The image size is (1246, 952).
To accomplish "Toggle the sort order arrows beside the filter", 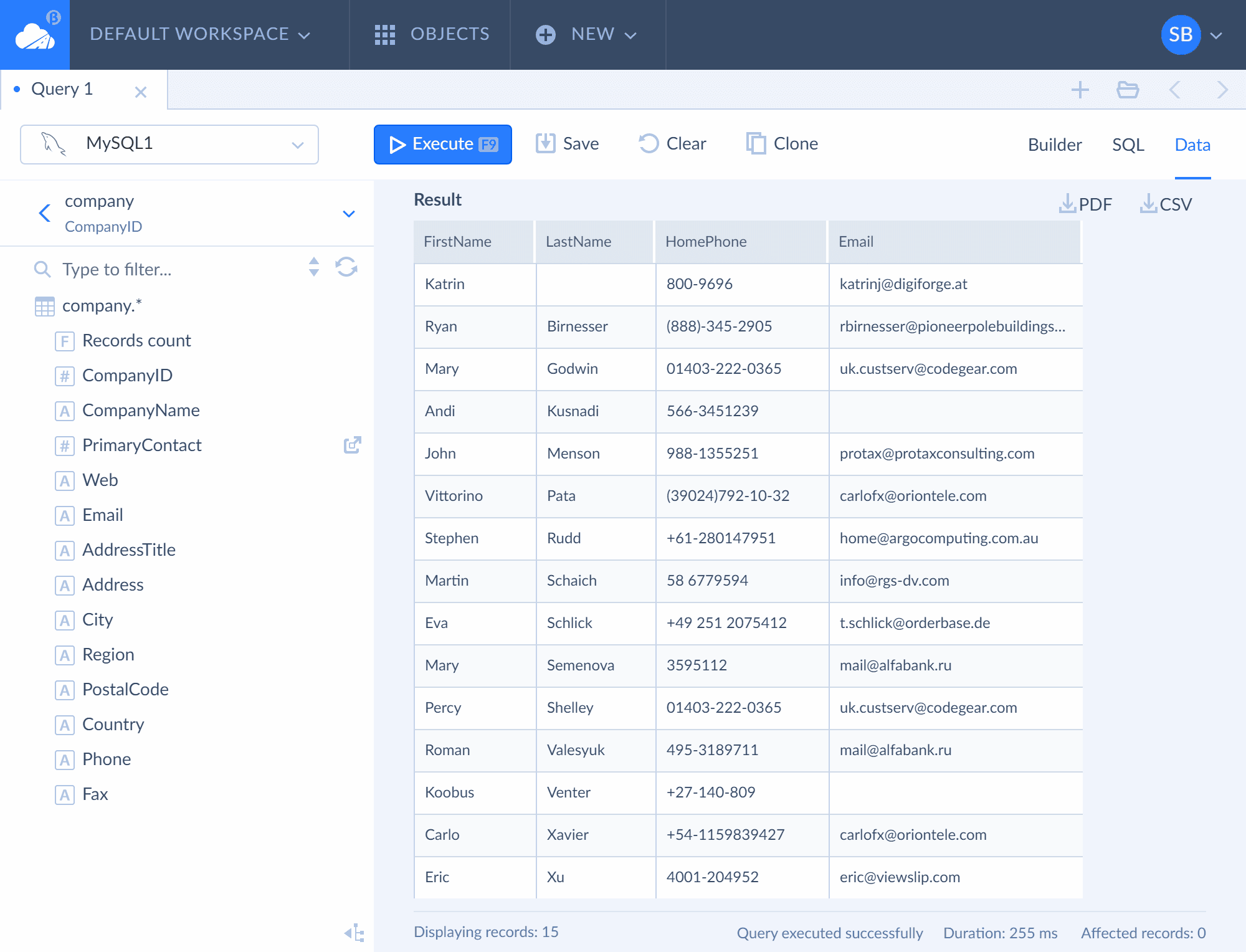I will click(x=314, y=267).
